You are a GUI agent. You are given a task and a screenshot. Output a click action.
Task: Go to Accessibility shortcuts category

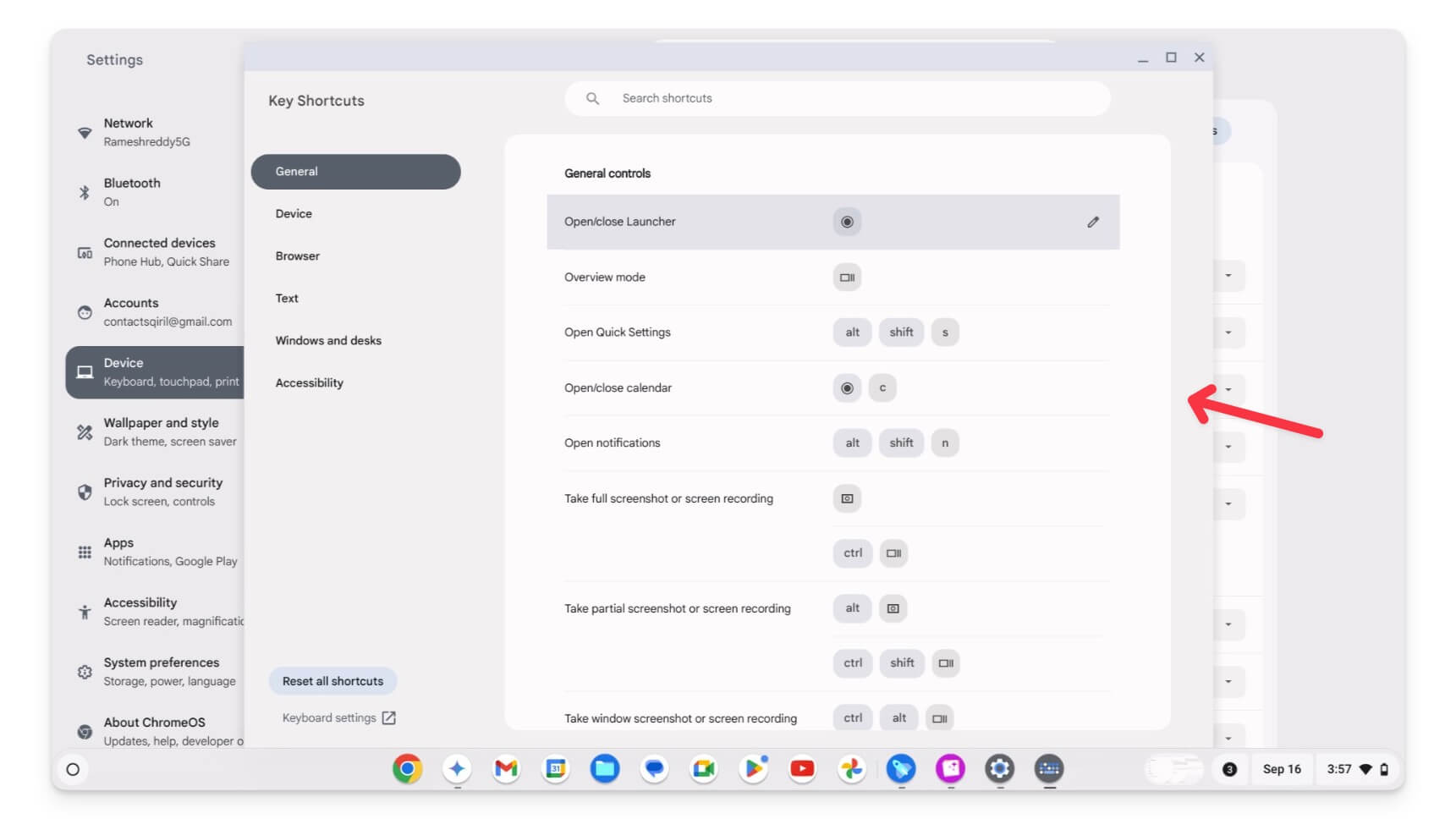coord(355,382)
